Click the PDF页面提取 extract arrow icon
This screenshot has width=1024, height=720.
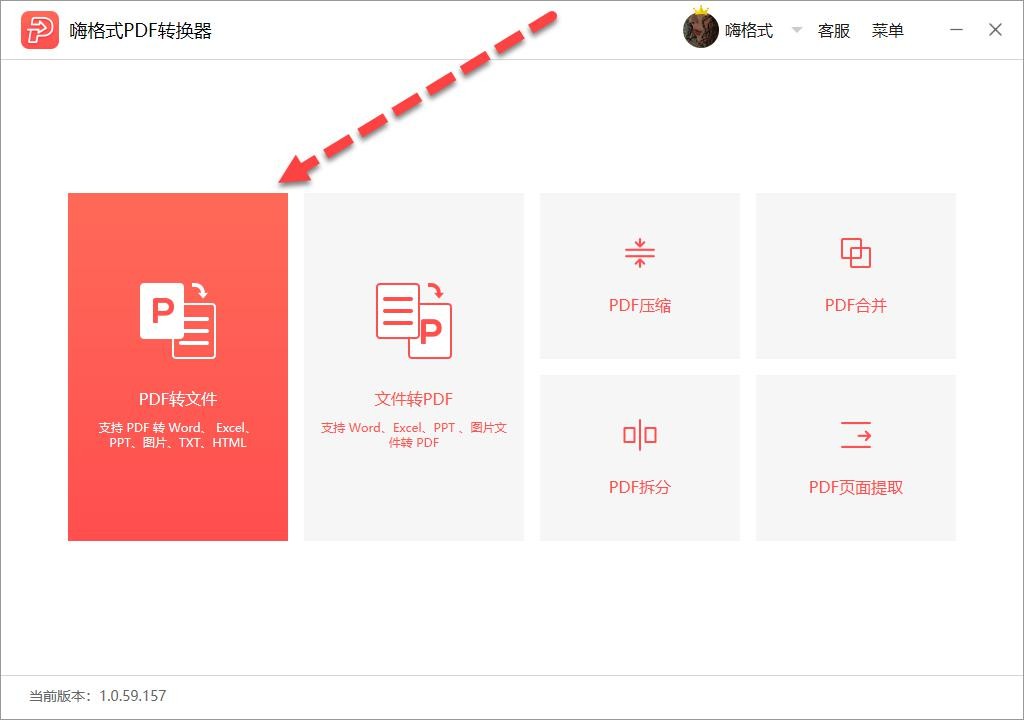pyautogui.click(x=856, y=435)
